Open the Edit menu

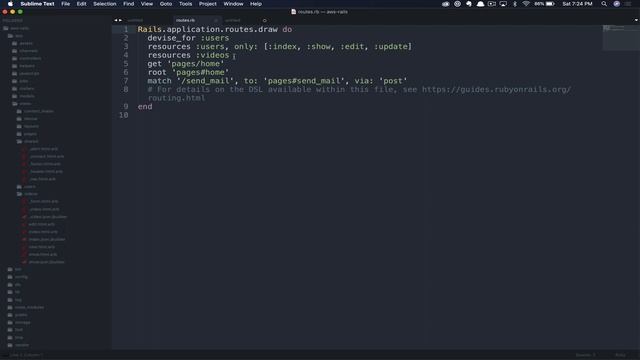click(x=81, y=4)
